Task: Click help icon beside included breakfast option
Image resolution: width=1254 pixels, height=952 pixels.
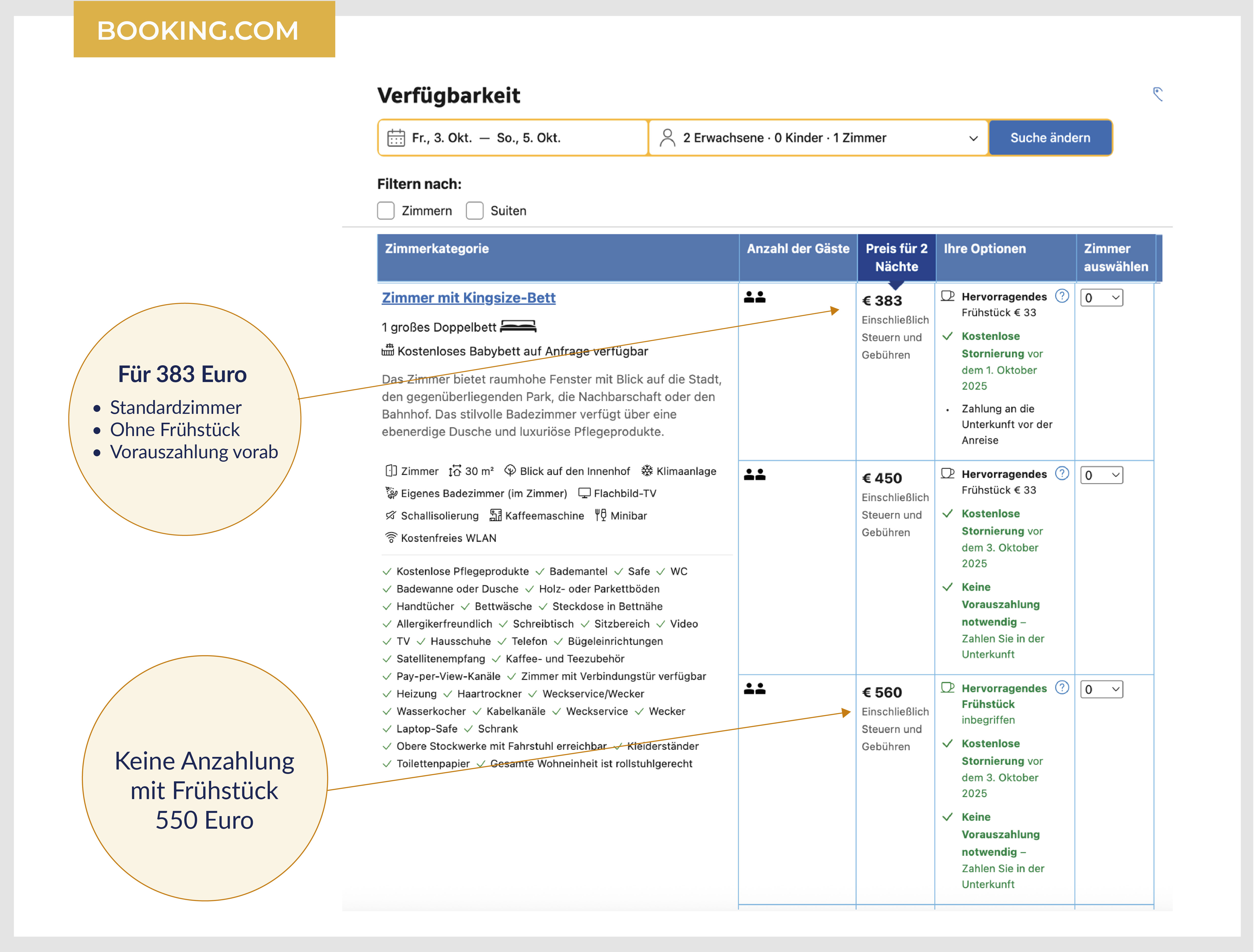Action: pyautogui.click(x=1062, y=687)
